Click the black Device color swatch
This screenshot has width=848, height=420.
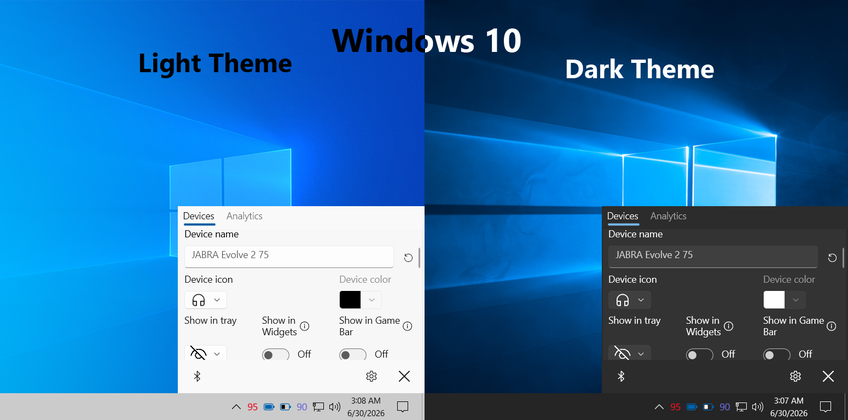350,300
